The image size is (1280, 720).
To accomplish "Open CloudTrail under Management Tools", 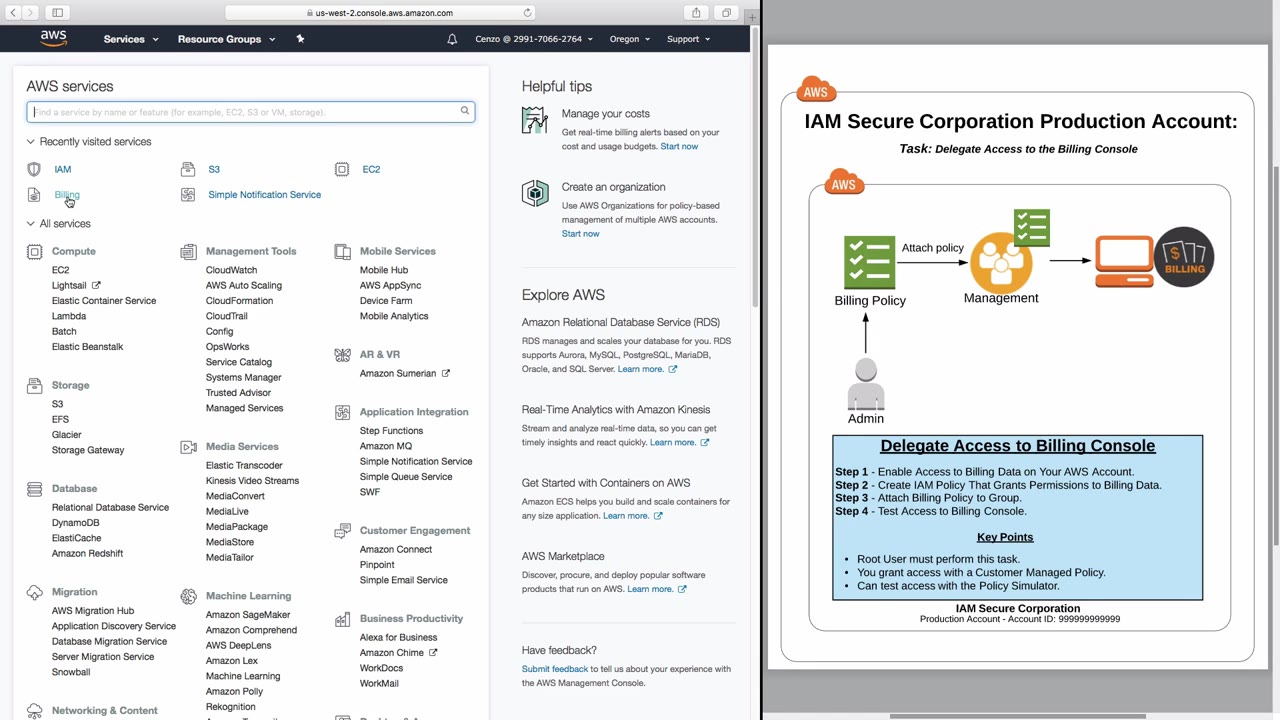I will coord(227,316).
